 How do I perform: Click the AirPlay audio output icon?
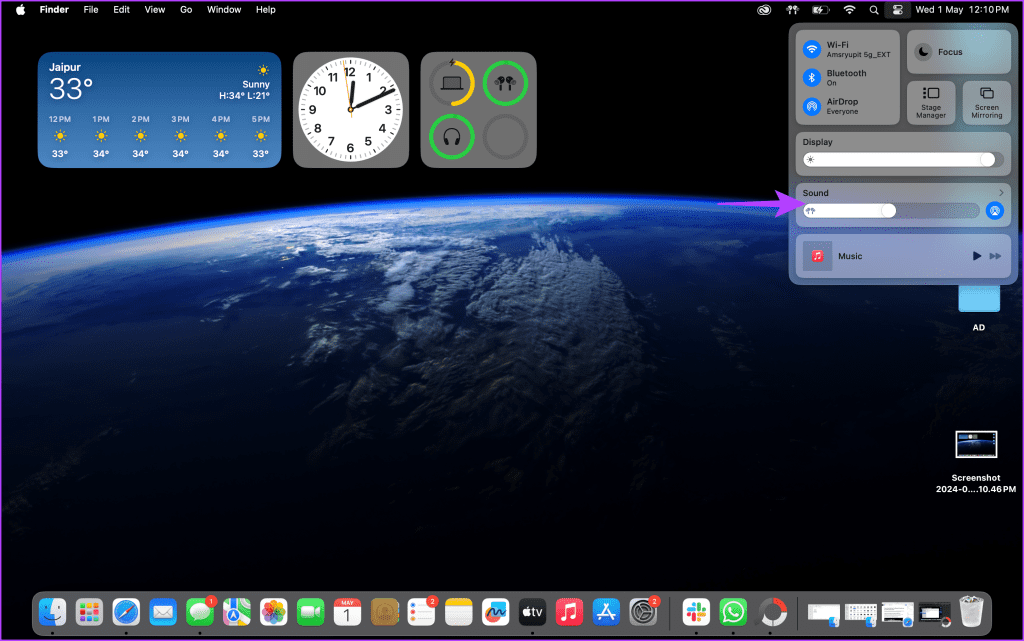pos(995,211)
